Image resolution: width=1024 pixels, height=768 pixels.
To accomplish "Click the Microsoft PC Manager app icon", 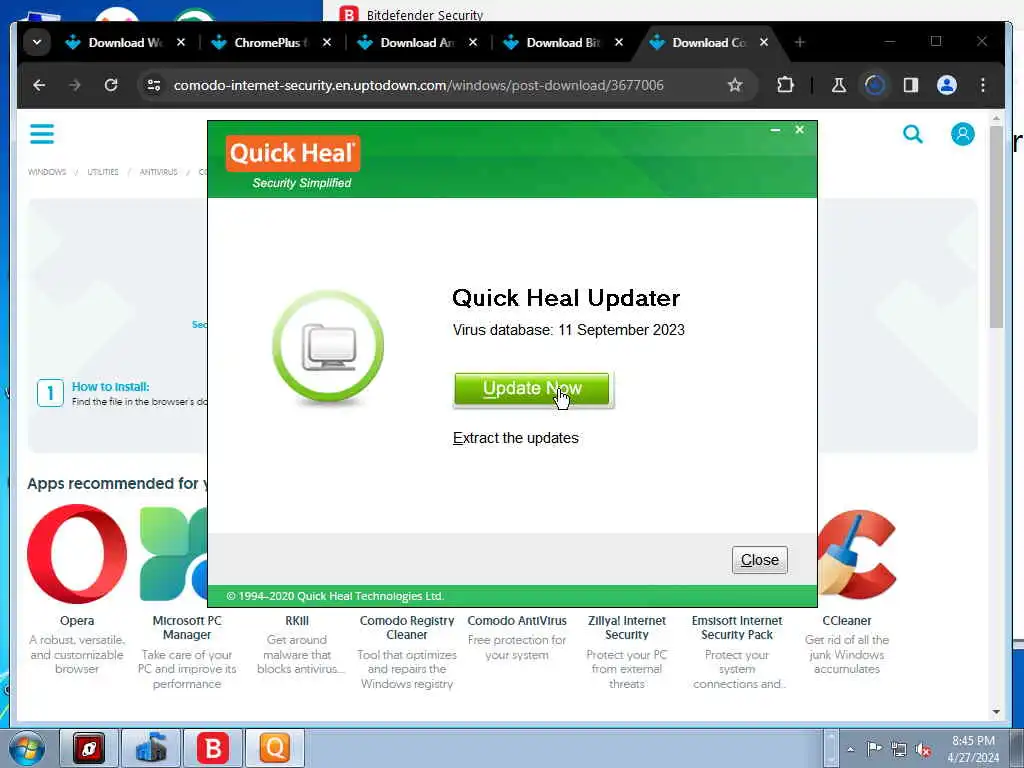I will (174, 554).
